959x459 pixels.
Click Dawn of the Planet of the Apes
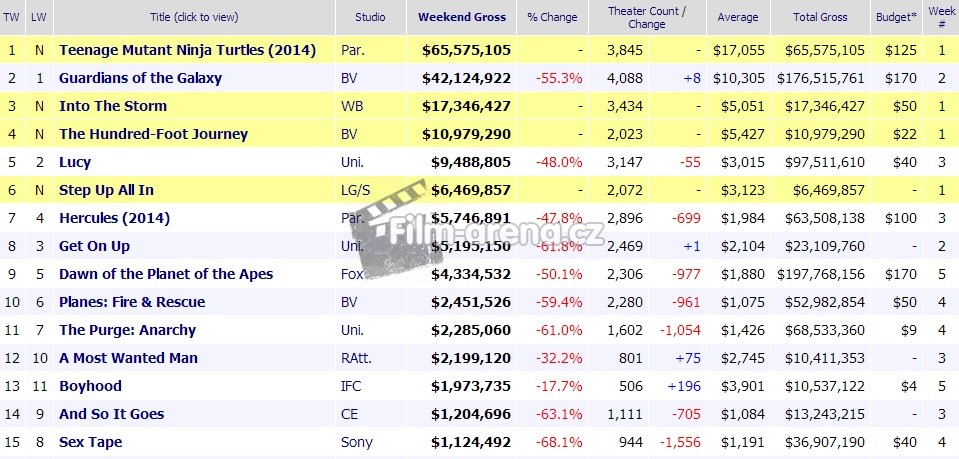[166, 274]
